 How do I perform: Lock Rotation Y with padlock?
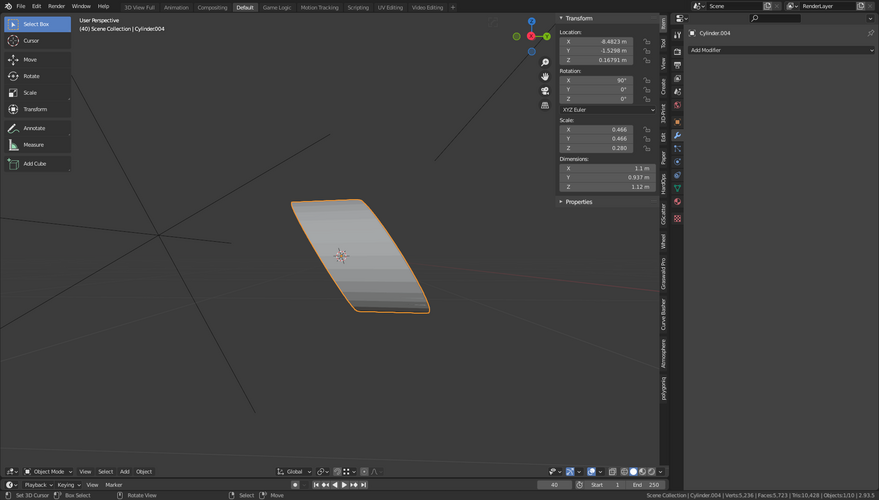point(646,90)
